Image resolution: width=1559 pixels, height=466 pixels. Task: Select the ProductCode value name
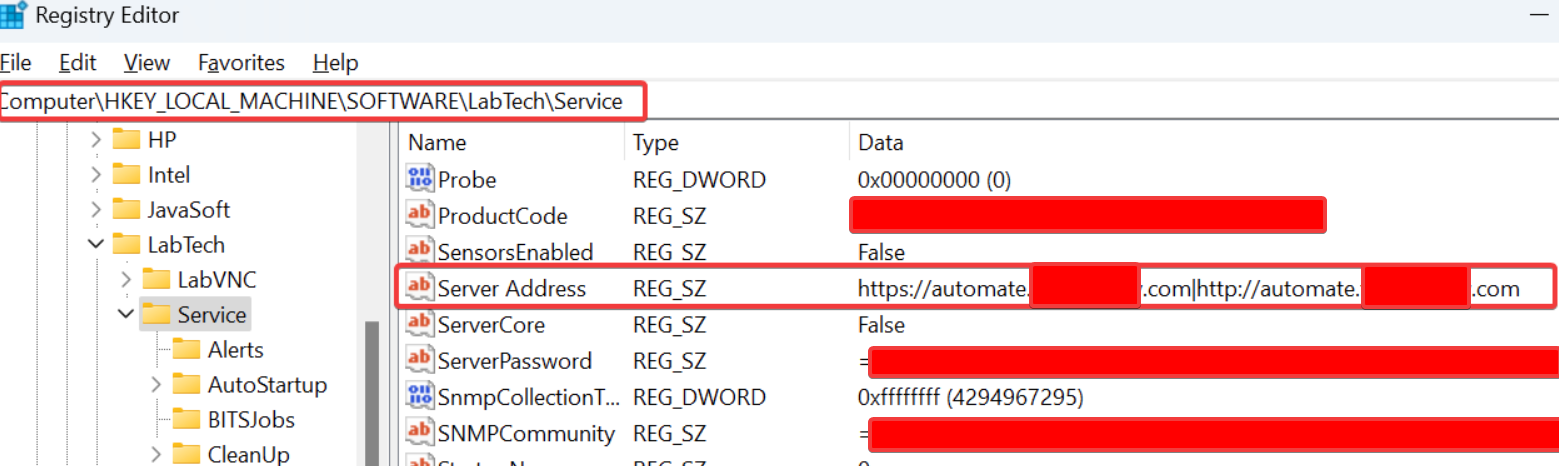(x=503, y=216)
